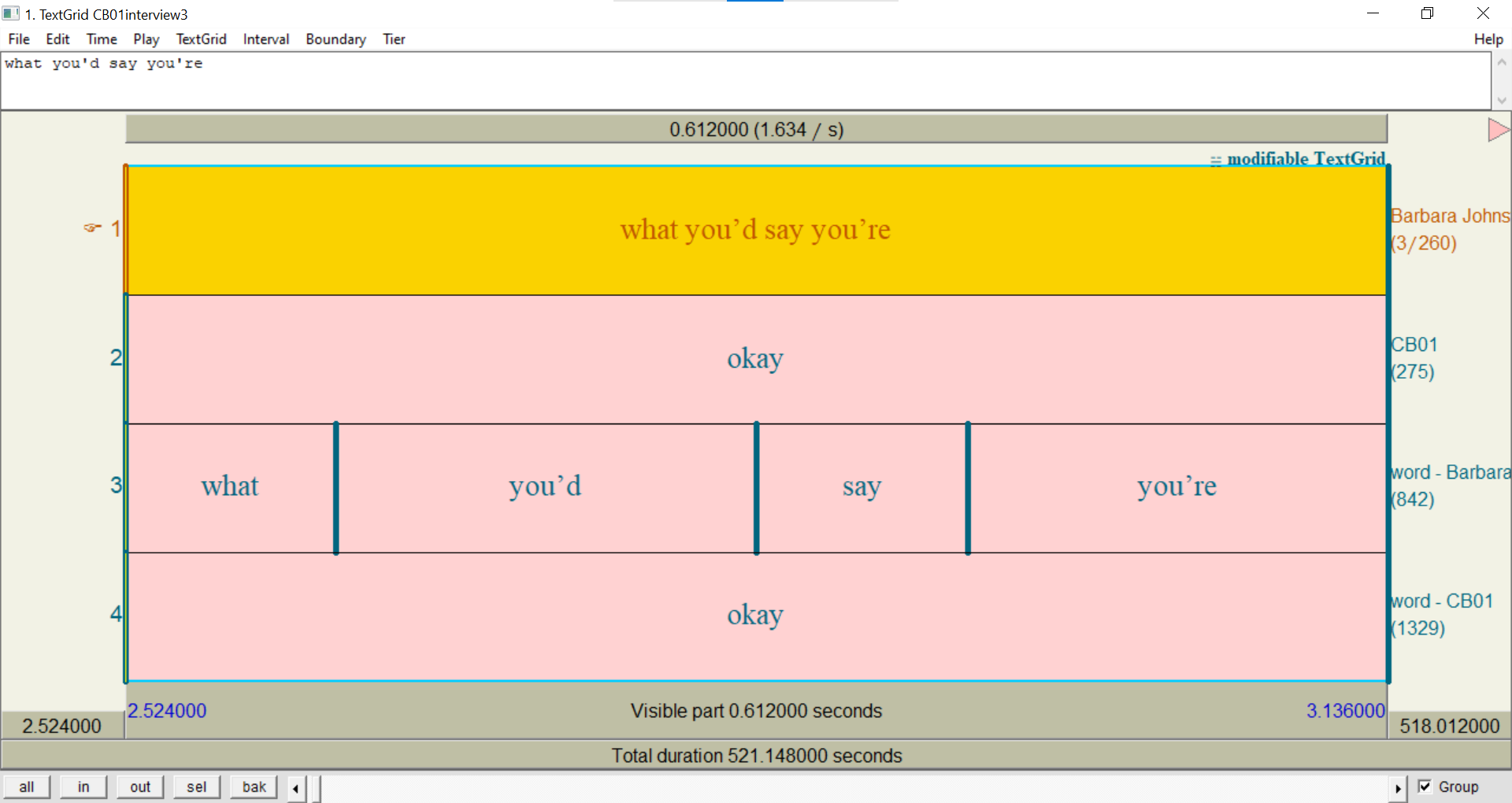The width and height of the screenshot is (1512, 803).
Task: Click the 'Barbara Johns (3/260)' tier name
Action: 1450,229
